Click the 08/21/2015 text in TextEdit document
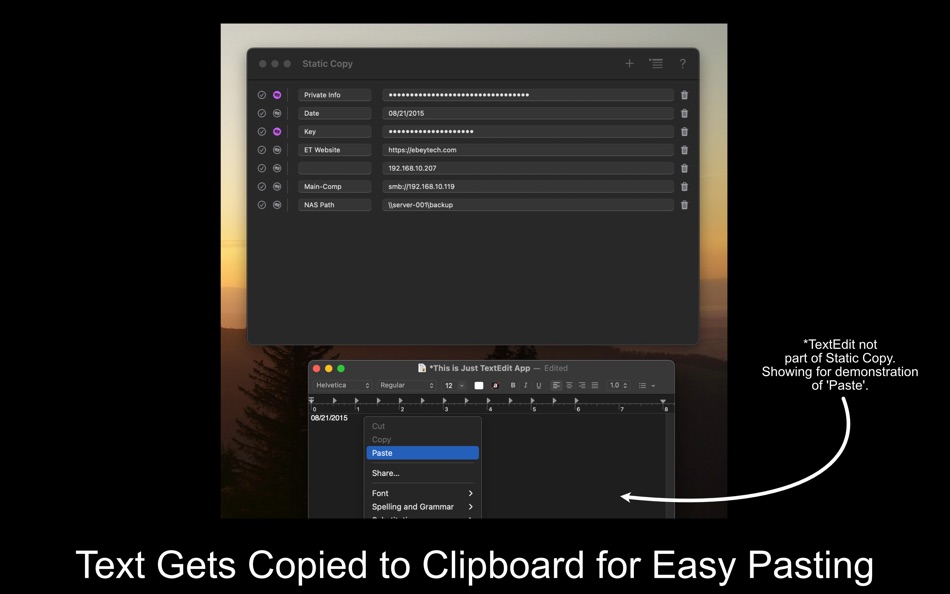 click(329, 418)
